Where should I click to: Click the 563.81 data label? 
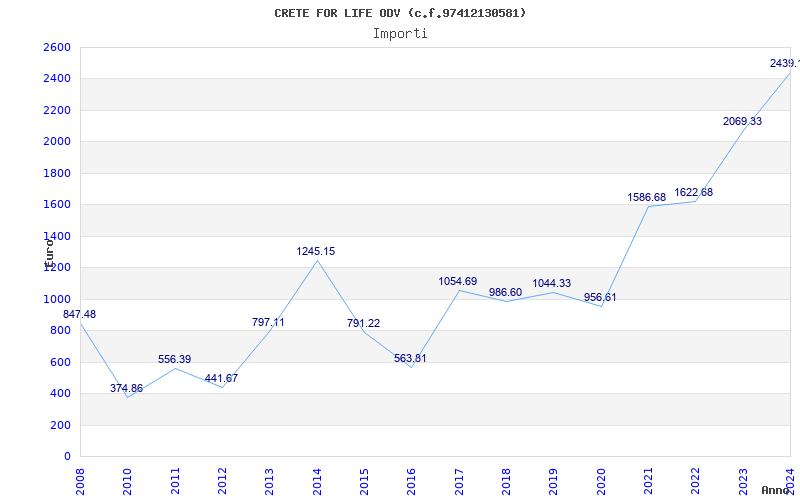[x=410, y=359]
